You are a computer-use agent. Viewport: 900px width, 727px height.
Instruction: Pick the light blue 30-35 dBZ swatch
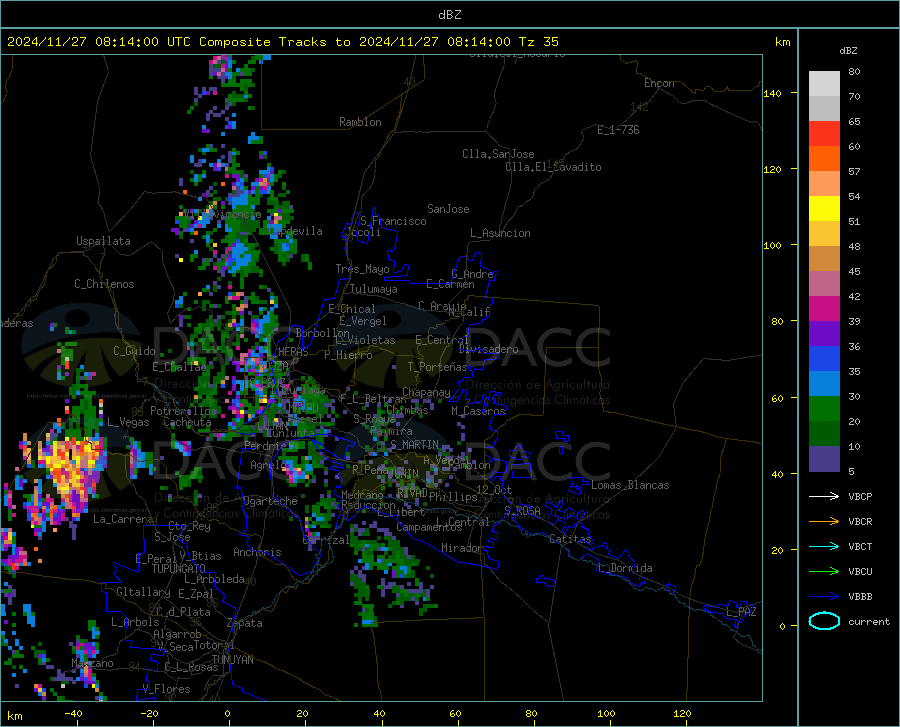pyautogui.click(x=824, y=384)
